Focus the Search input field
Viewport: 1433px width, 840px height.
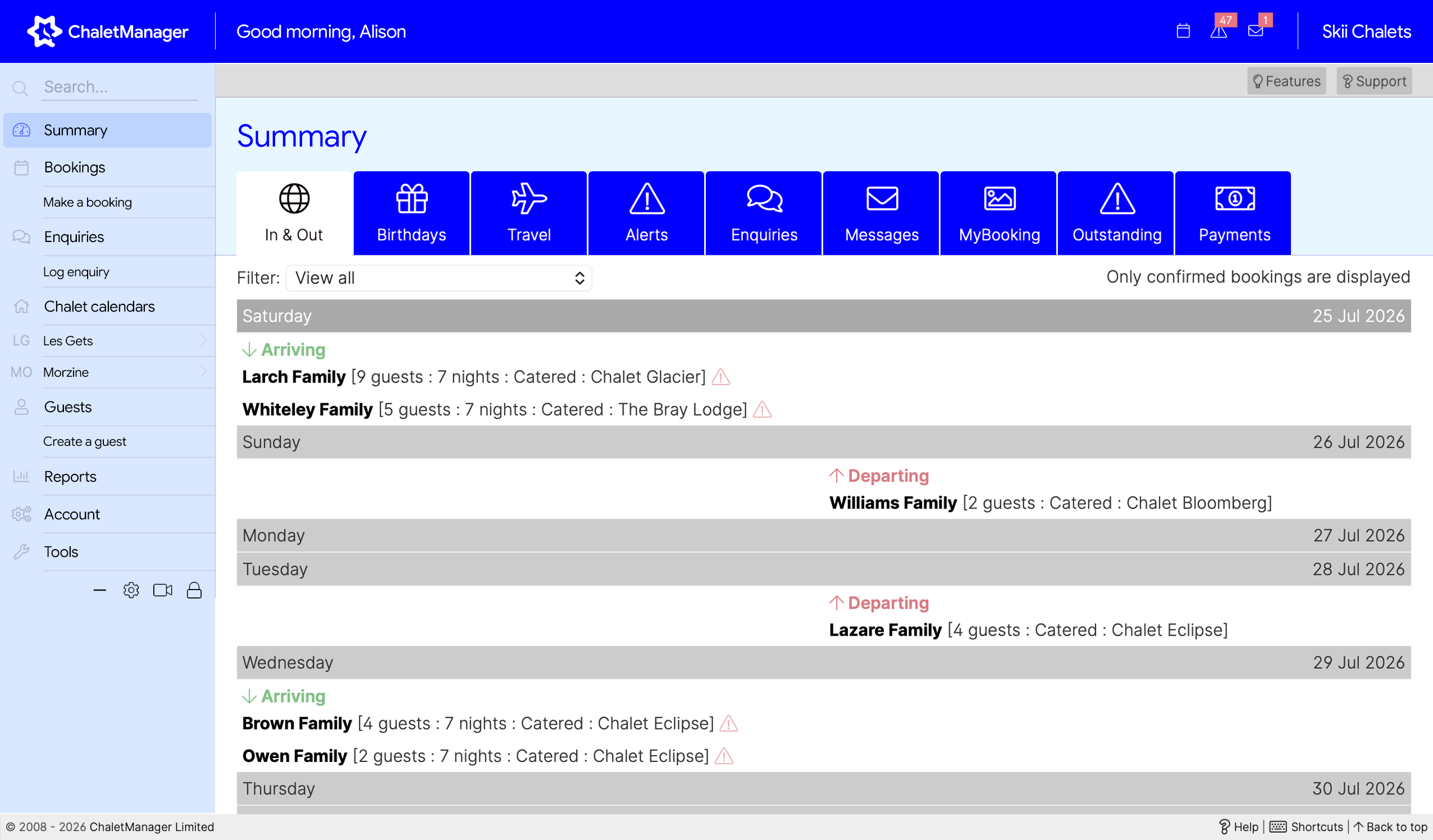pyautogui.click(x=120, y=87)
